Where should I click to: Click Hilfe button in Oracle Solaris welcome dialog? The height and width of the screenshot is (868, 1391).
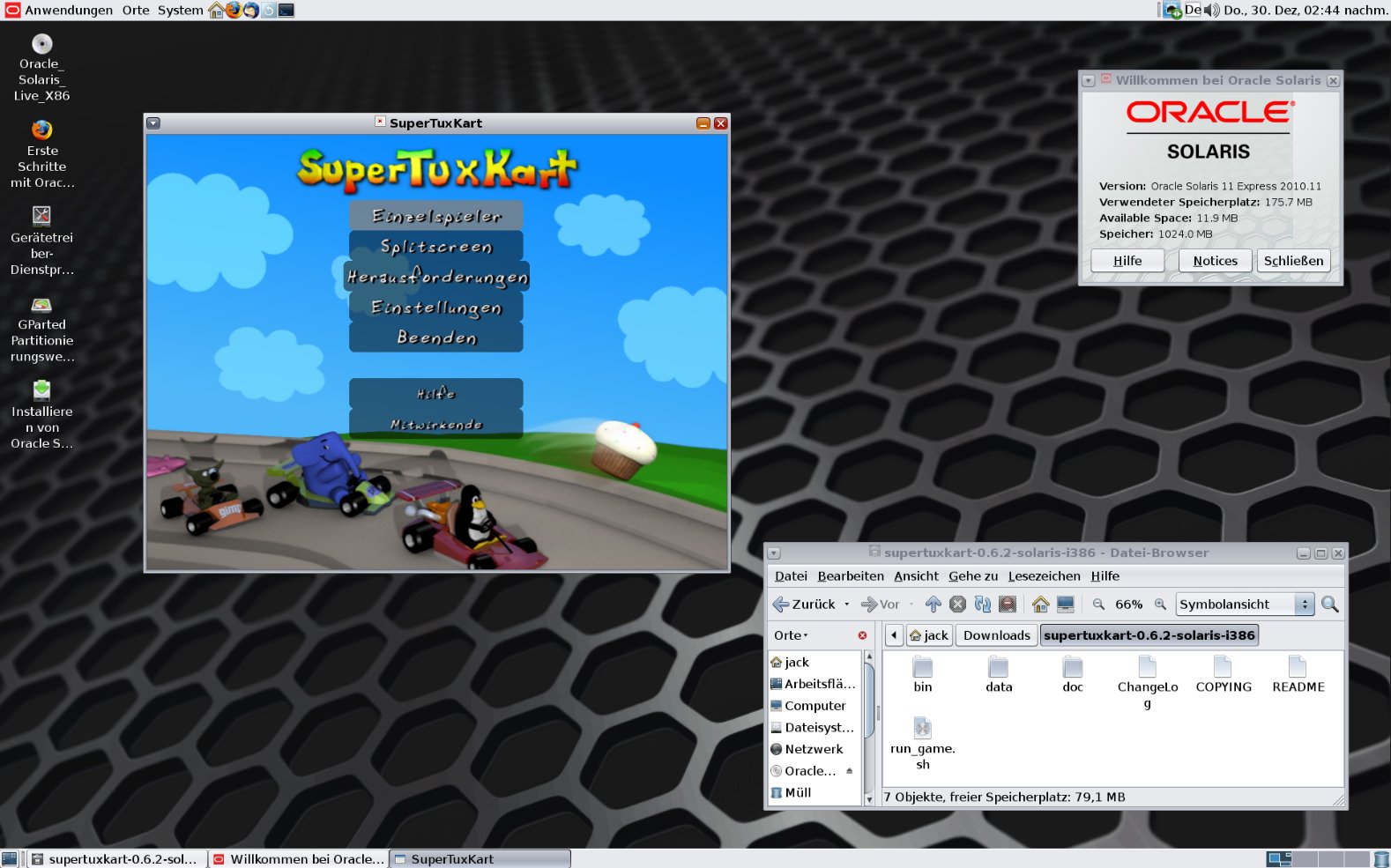pyautogui.click(x=1127, y=261)
